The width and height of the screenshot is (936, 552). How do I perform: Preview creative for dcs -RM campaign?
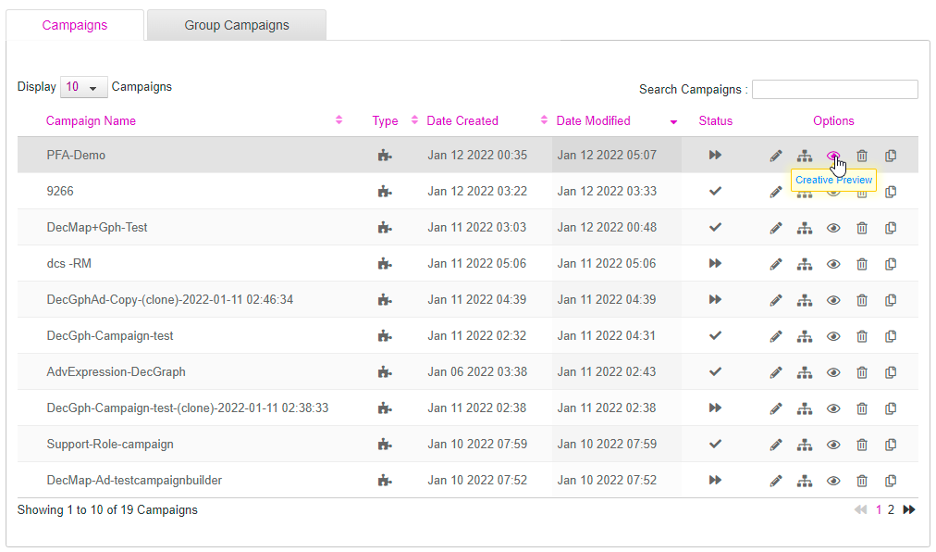(x=833, y=264)
